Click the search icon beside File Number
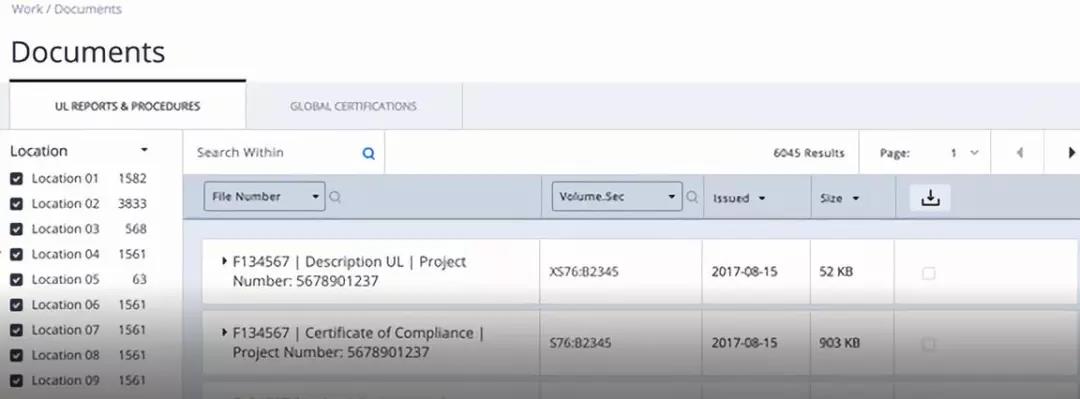This screenshot has height=399, width=1080. (x=335, y=197)
